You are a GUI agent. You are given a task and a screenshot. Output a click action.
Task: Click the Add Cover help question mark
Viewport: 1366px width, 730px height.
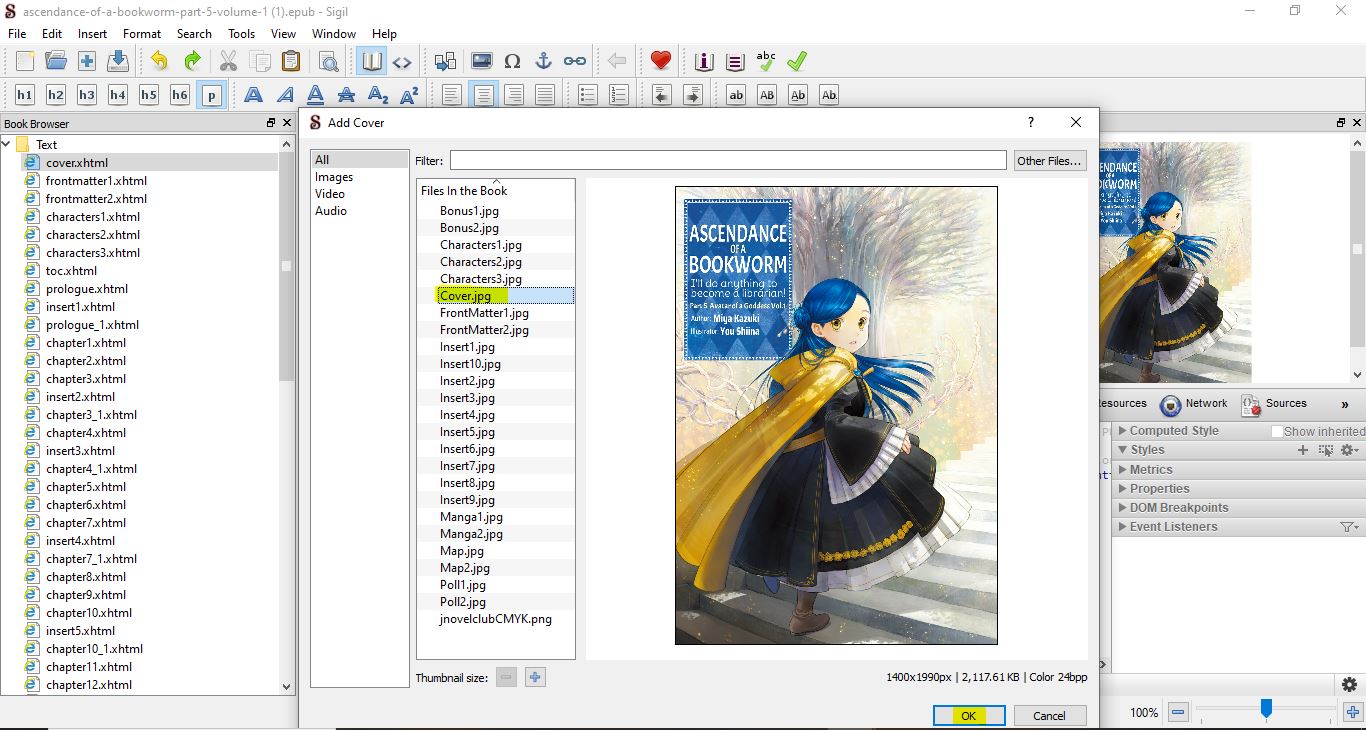coord(1031,122)
